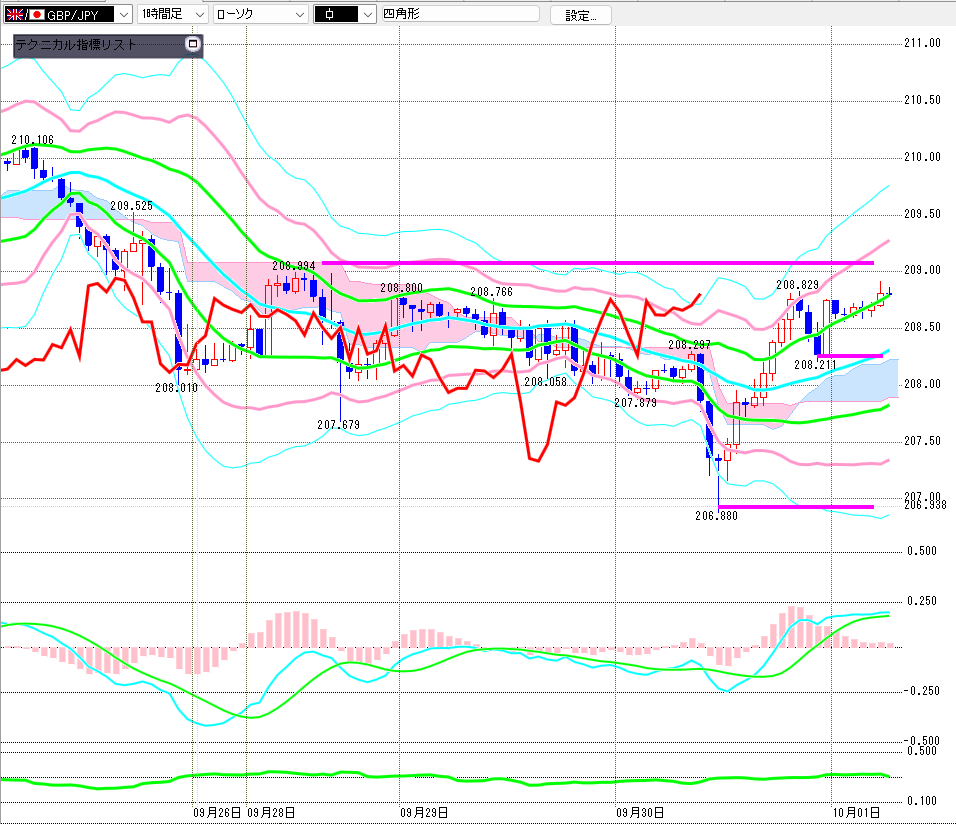Click the 210.106 high price label

click(x=32, y=140)
